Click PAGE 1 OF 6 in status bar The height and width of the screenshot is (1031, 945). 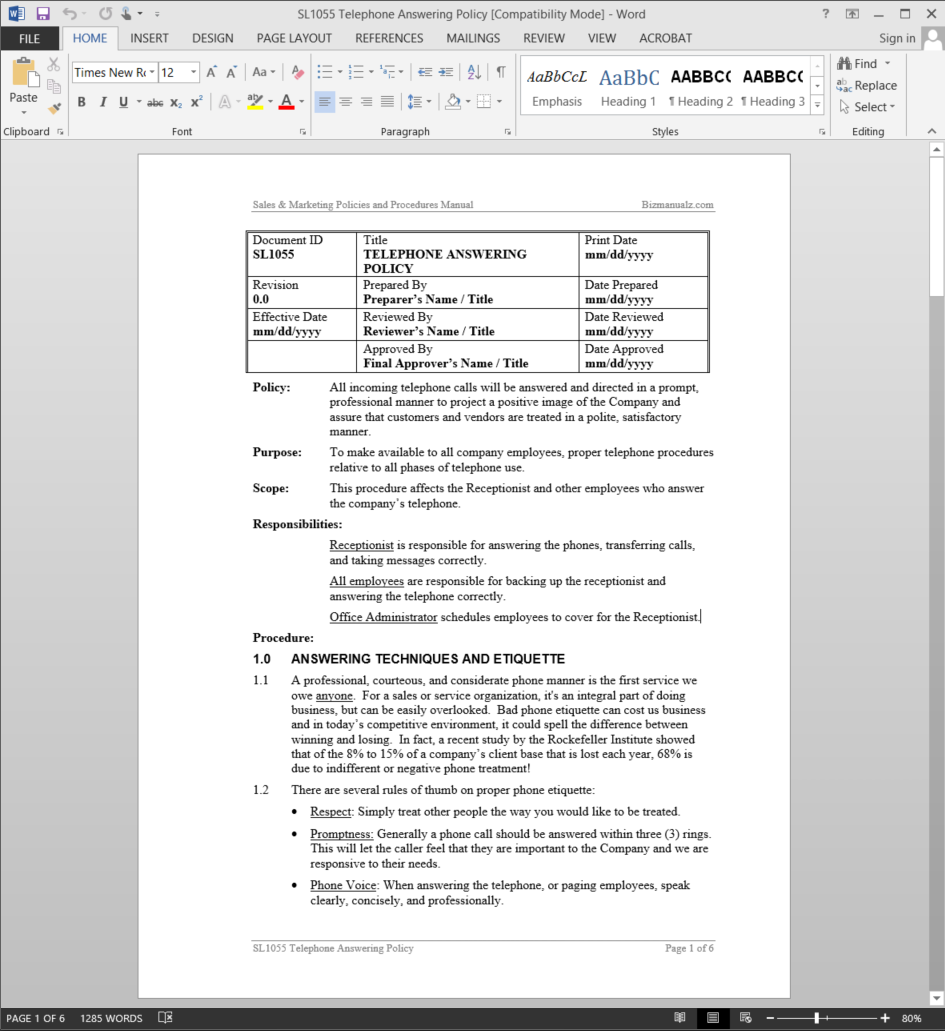tap(36, 1018)
